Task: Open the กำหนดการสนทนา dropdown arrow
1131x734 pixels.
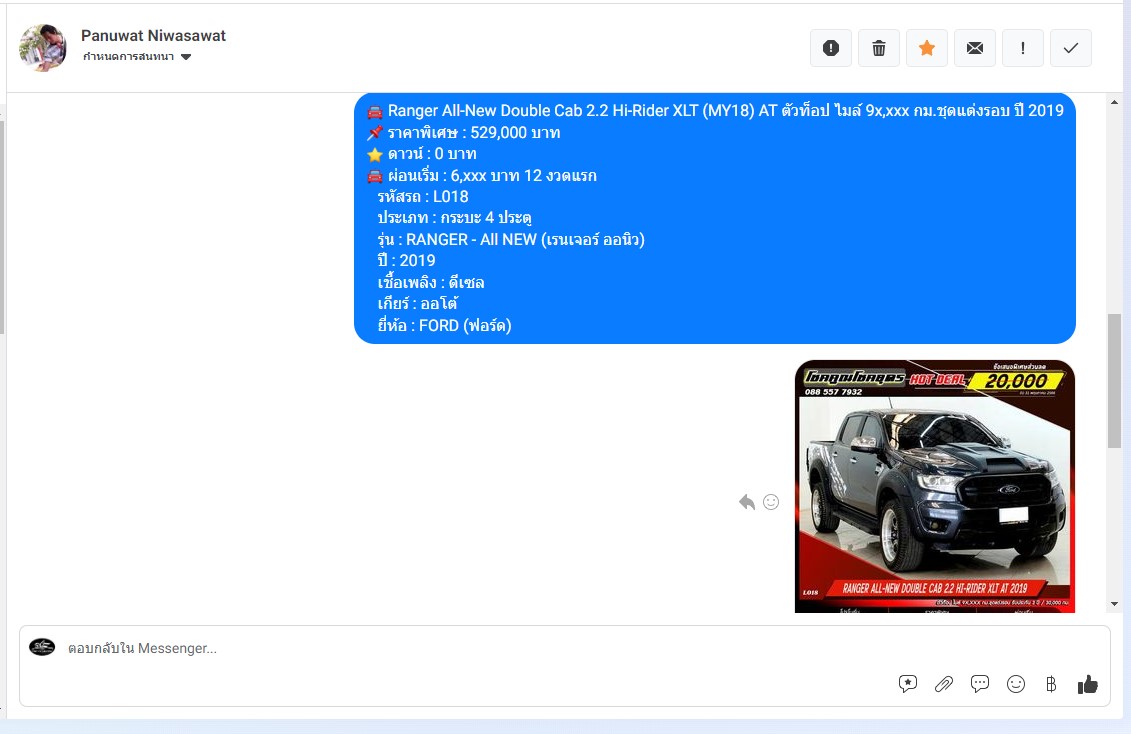Action: [x=186, y=57]
